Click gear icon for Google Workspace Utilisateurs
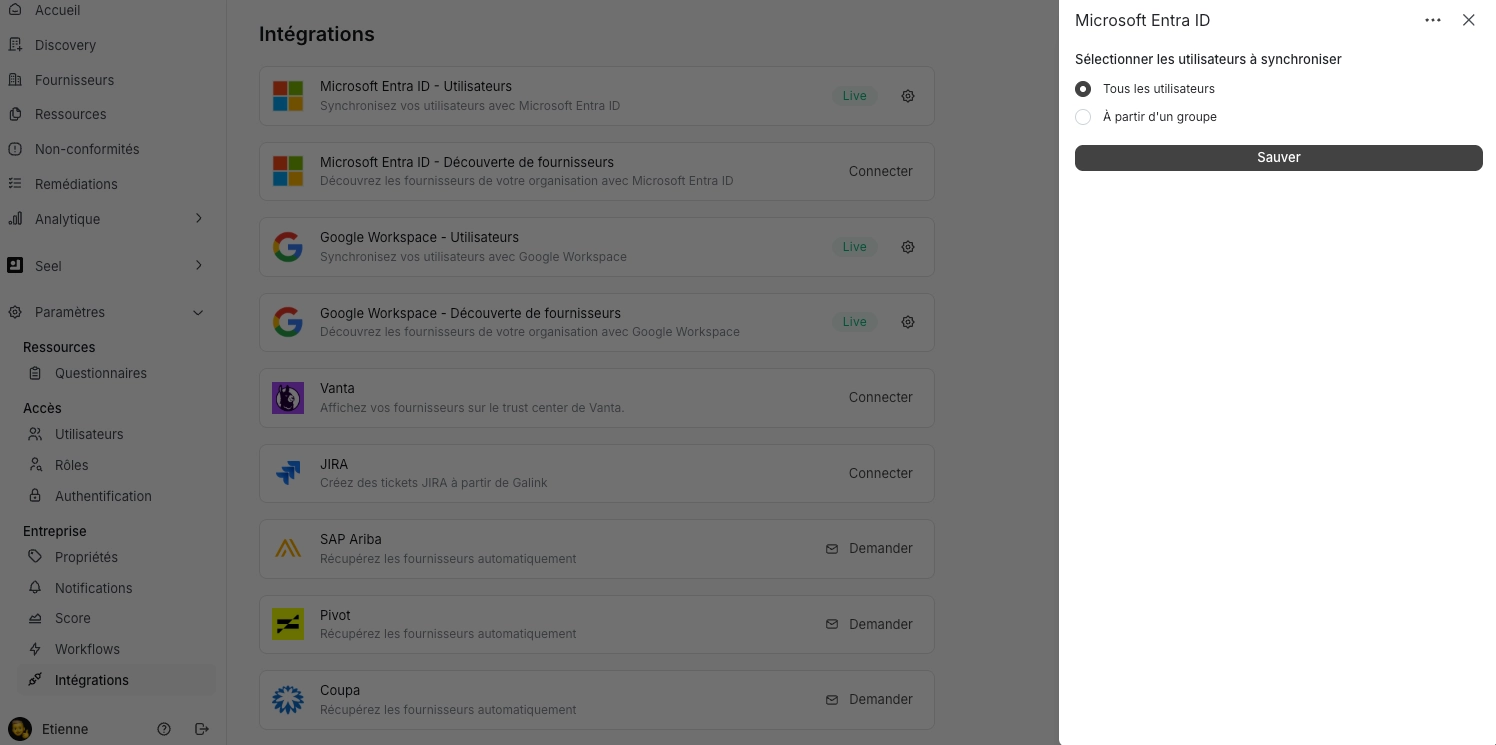Image resolution: width=1496 pixels, height=745 pixels. (x=908, y=247)
